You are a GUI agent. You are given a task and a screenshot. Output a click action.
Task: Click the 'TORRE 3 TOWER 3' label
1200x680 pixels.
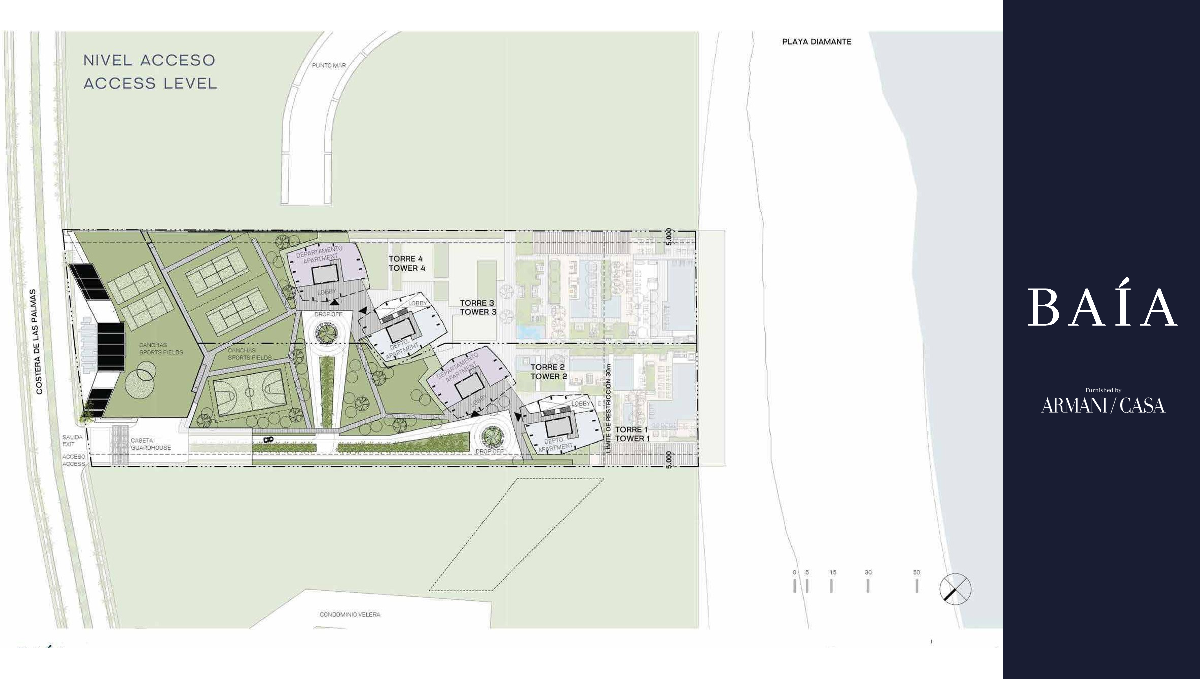478,307
